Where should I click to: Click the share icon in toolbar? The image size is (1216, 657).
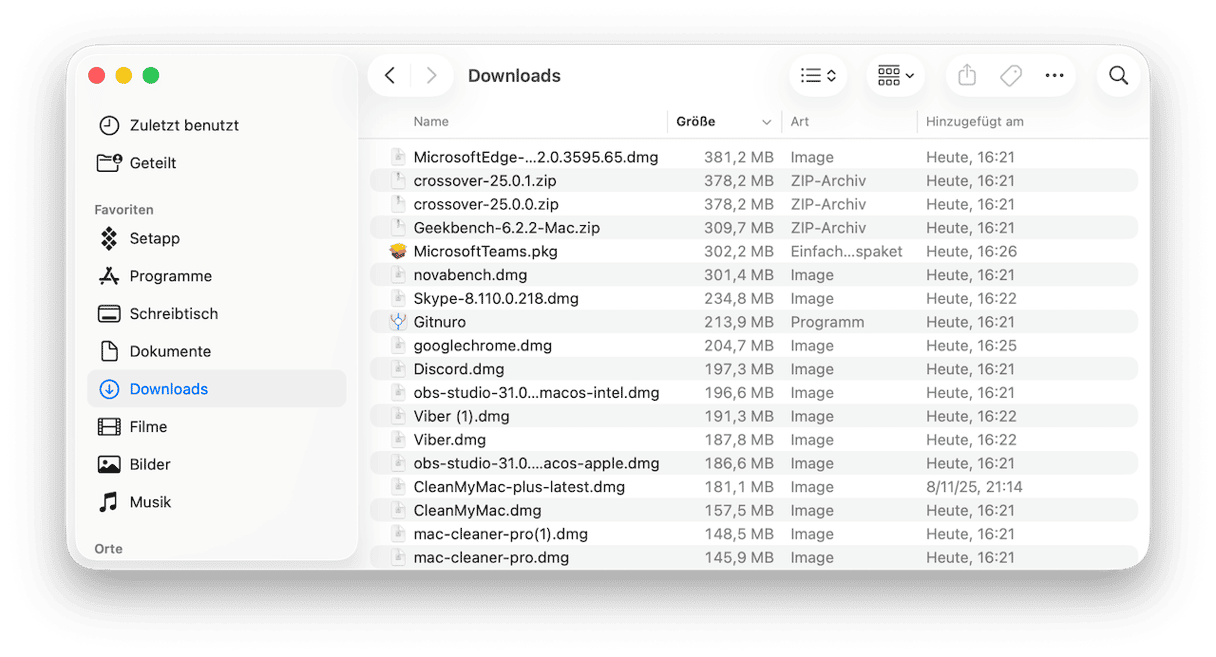click(x=966, y=76)
